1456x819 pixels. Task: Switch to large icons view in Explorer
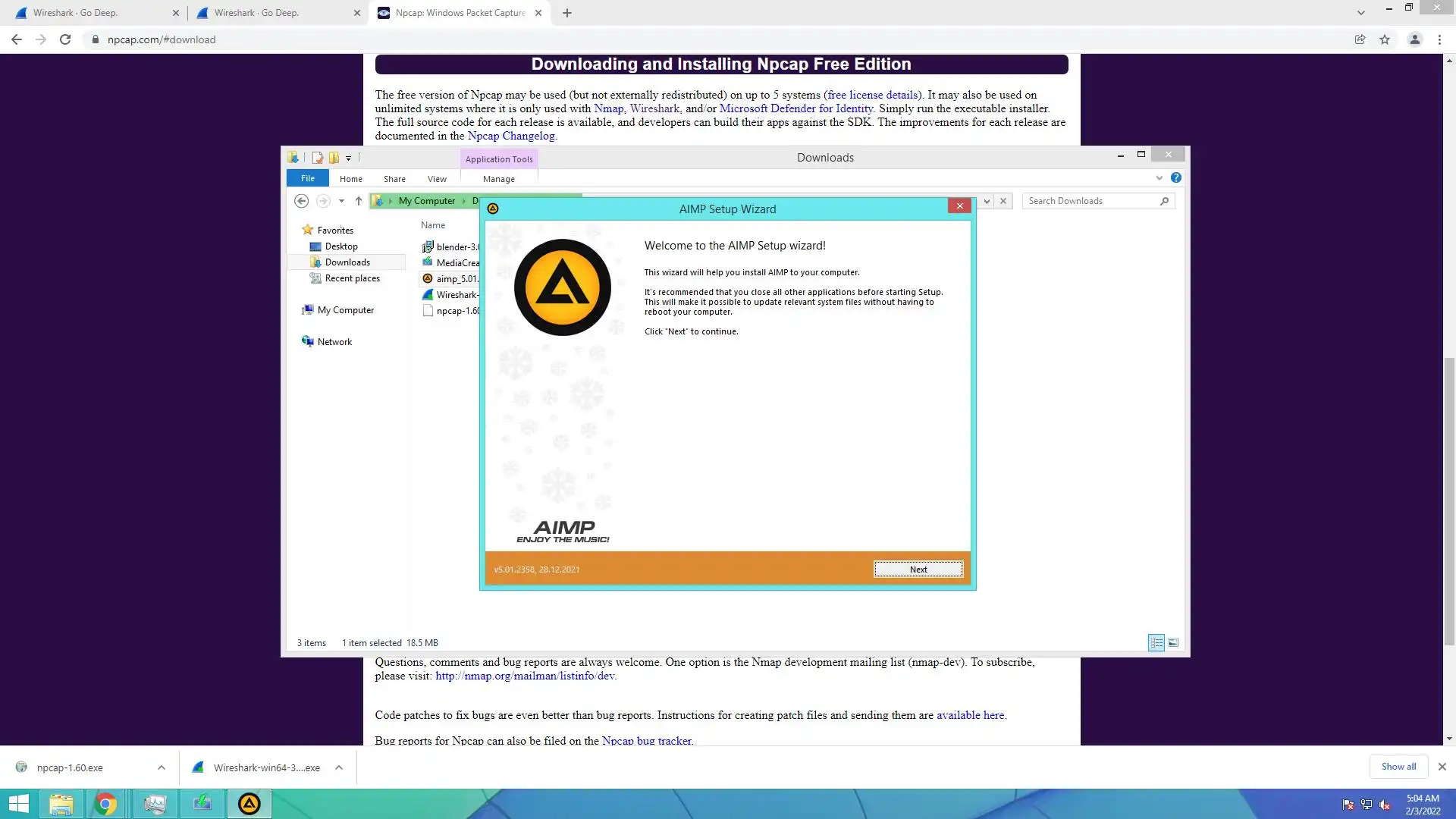[x=1173, y=643]
